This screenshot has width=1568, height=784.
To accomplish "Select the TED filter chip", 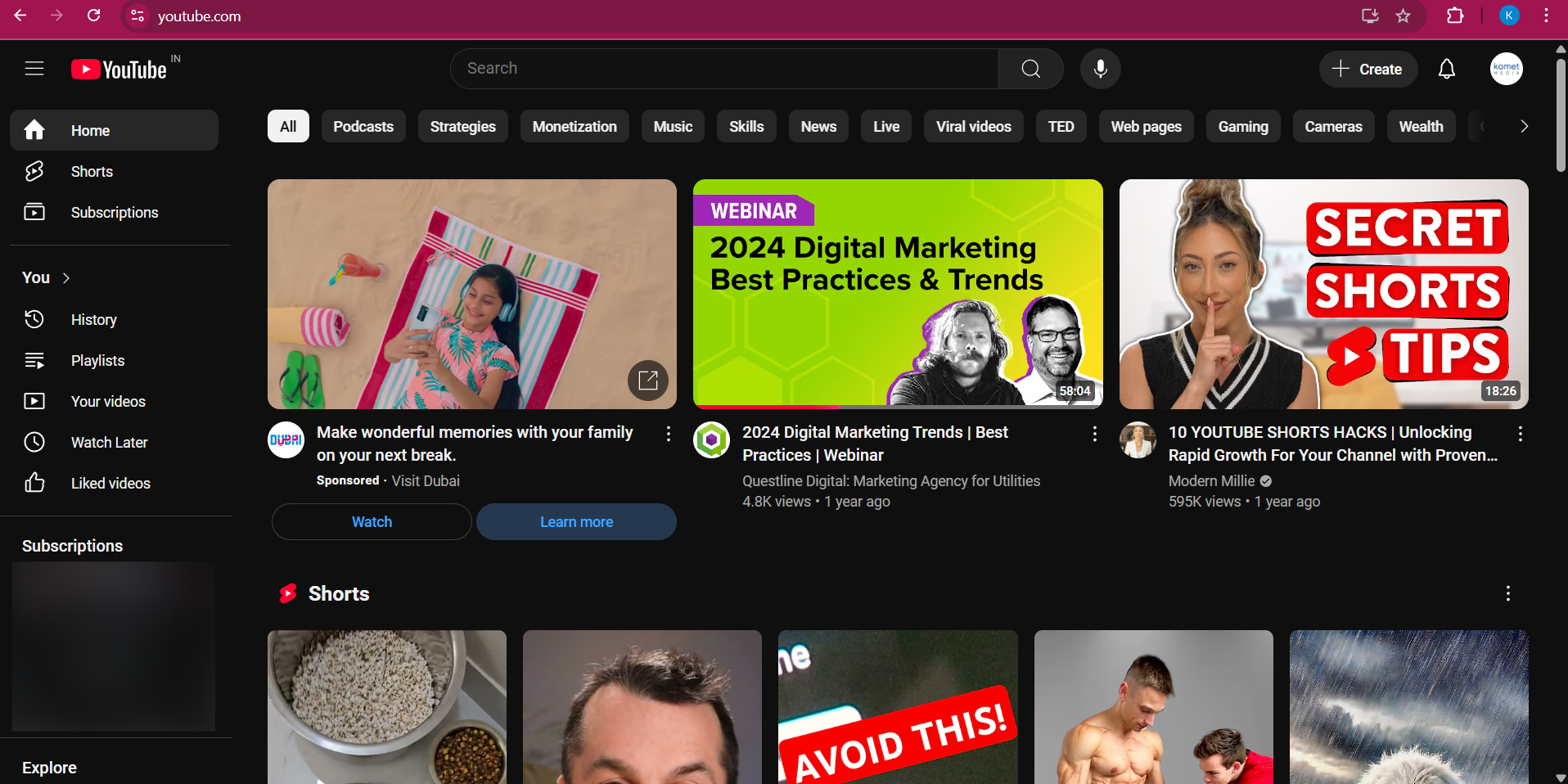I will pos(1061,126).
